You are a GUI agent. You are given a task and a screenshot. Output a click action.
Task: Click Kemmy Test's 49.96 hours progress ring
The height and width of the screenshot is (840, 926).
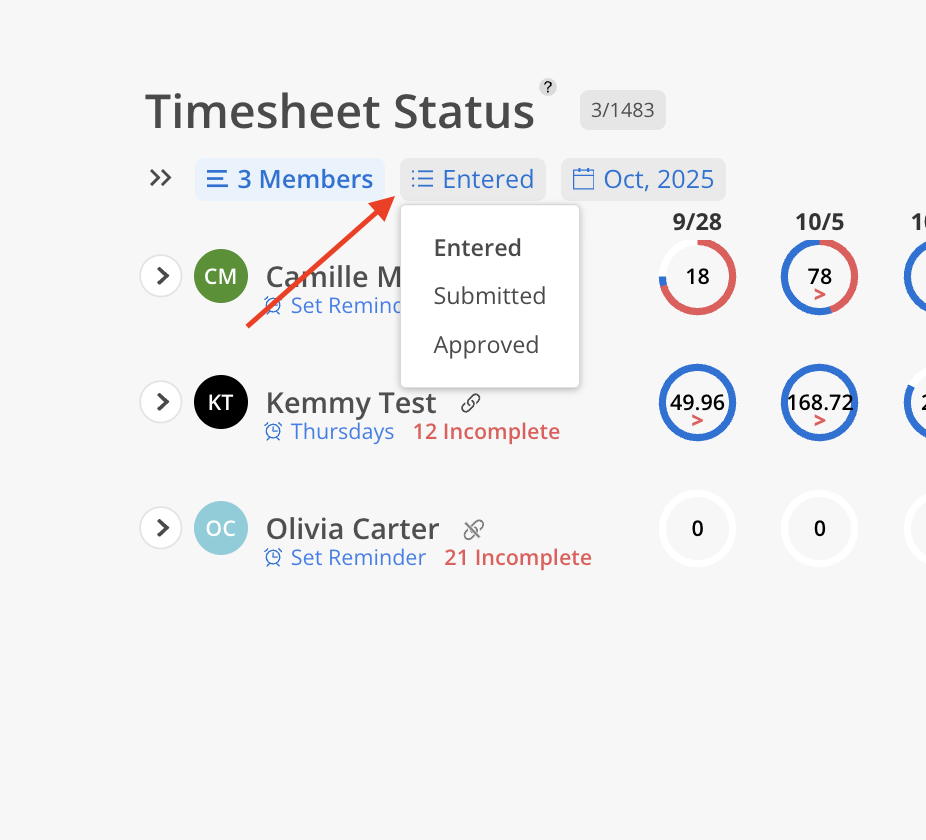pyautogui.click(x=697, y=403)
